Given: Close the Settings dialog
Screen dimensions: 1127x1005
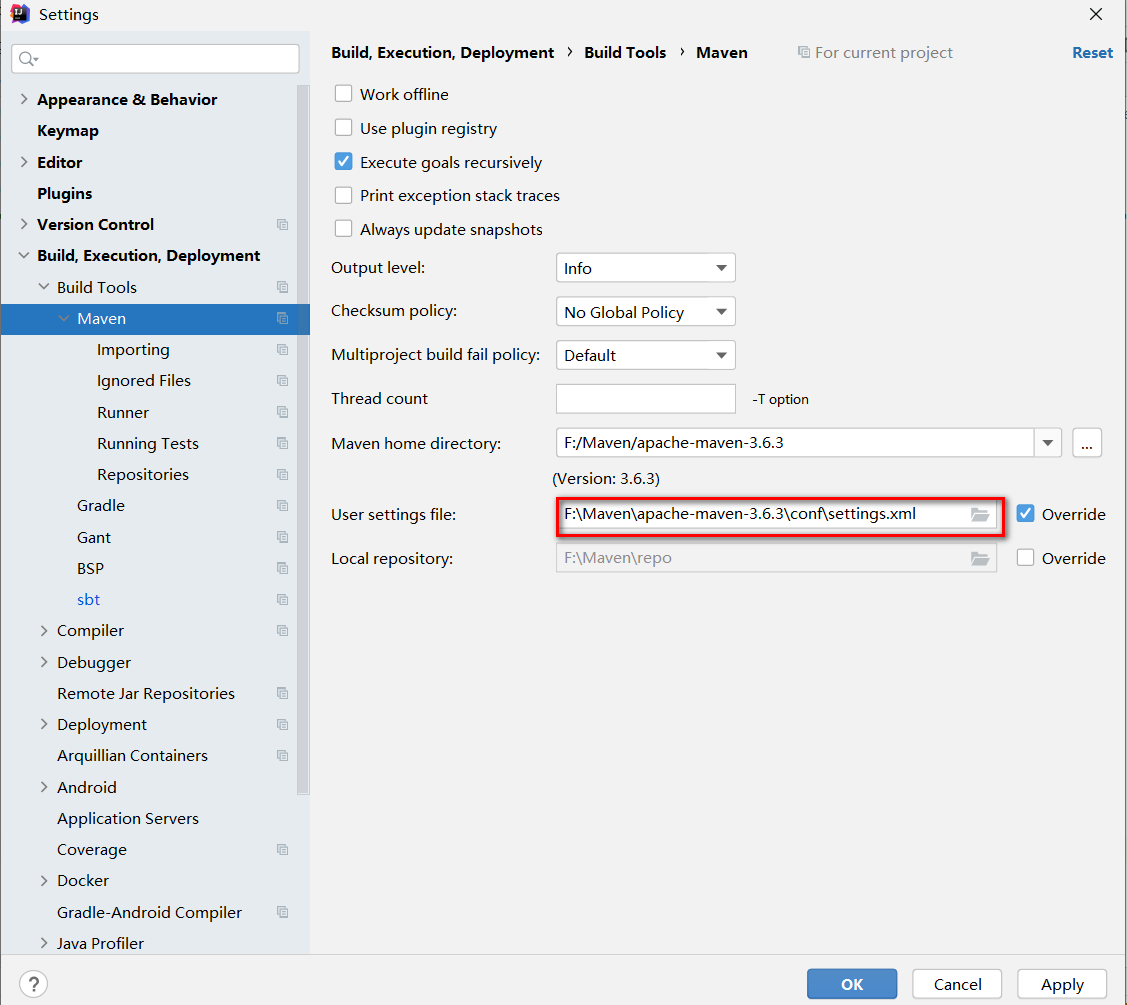Looking at the screenshot, I should tap(1095, 14).
